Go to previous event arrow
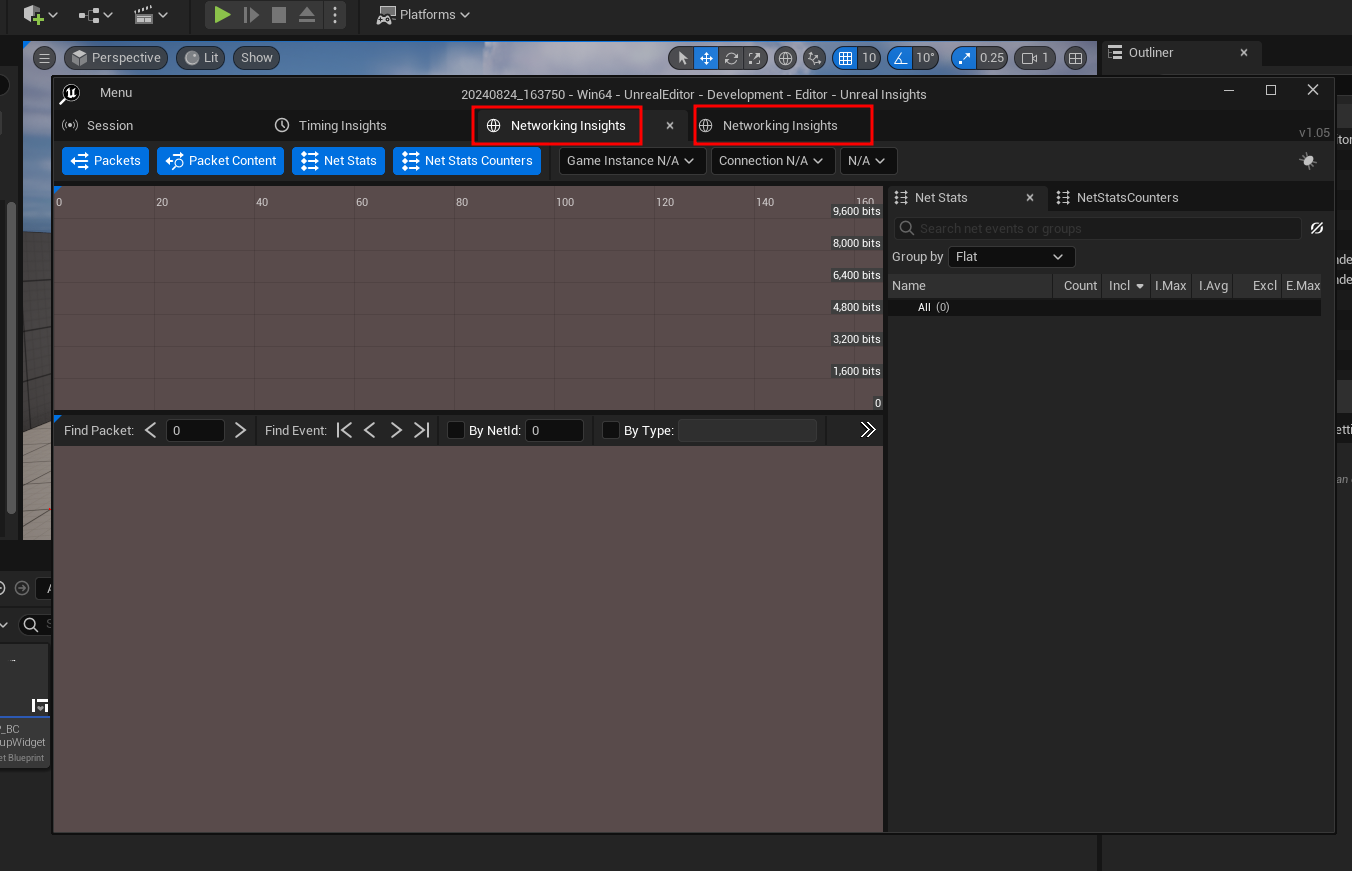Image resolution: width=1352 pixels, height=871 pixels. click(x=370, y=430)
